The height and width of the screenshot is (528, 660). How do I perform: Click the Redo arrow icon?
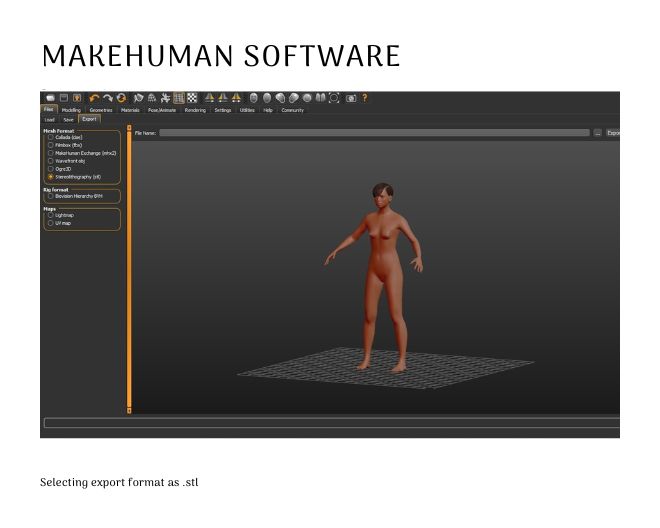click(x=108, y=98)
